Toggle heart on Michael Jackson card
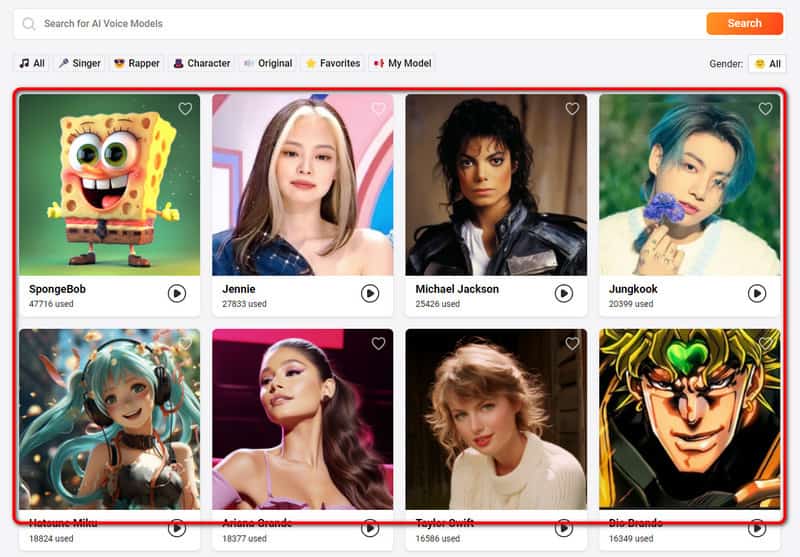This screenshot has height=557, width=800. 572,109
